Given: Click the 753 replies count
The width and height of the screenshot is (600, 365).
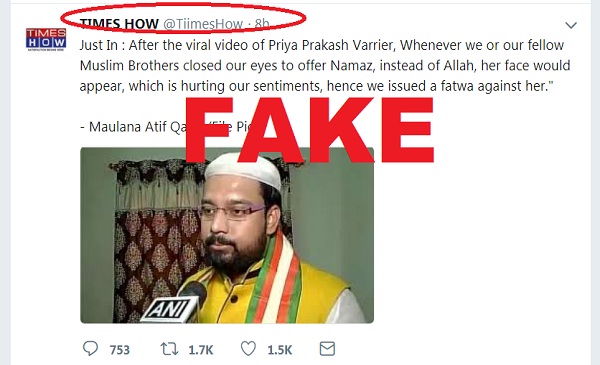Looking at the screenshot, I should [x=120, y=350].
